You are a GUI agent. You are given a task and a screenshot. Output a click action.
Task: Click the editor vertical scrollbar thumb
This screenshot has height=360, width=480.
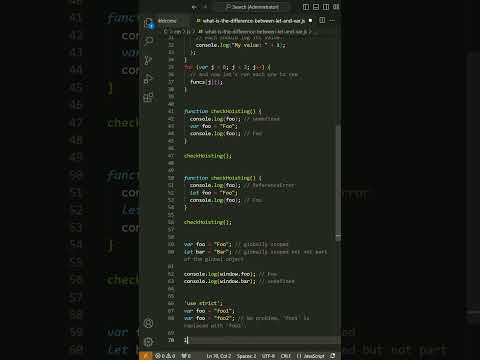click(338, 182)
